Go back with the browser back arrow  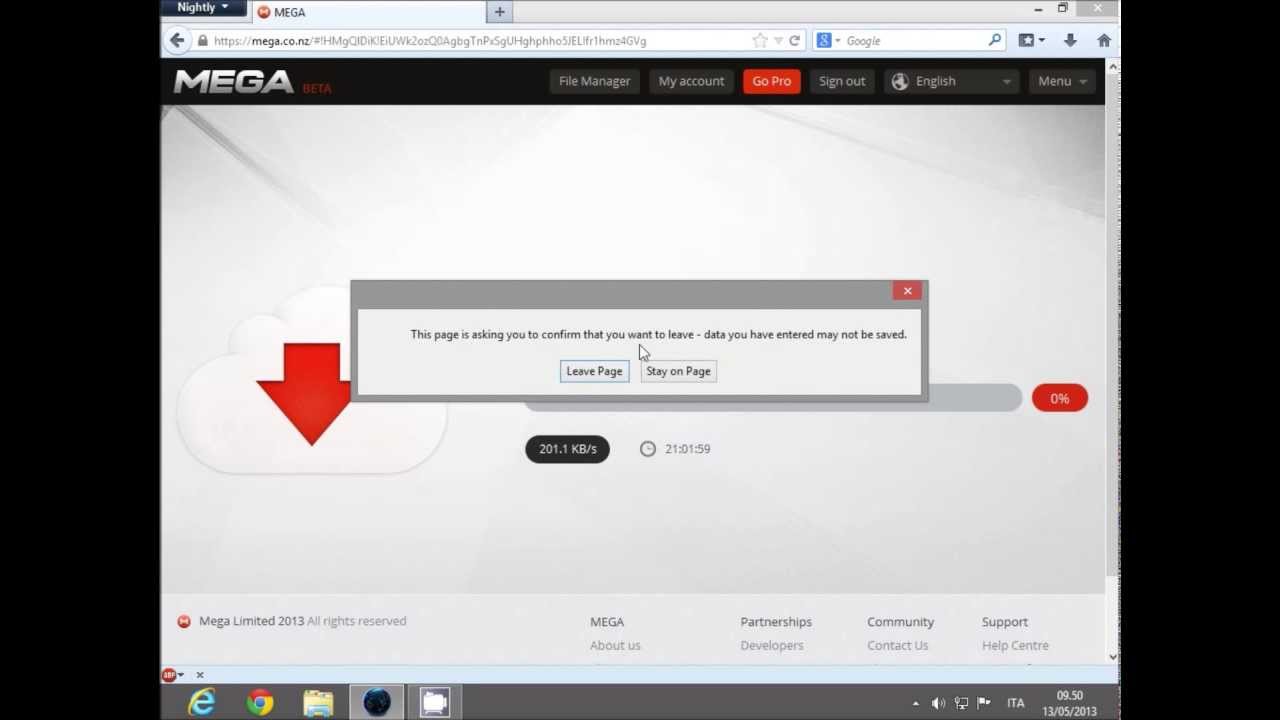coord(177,41)
